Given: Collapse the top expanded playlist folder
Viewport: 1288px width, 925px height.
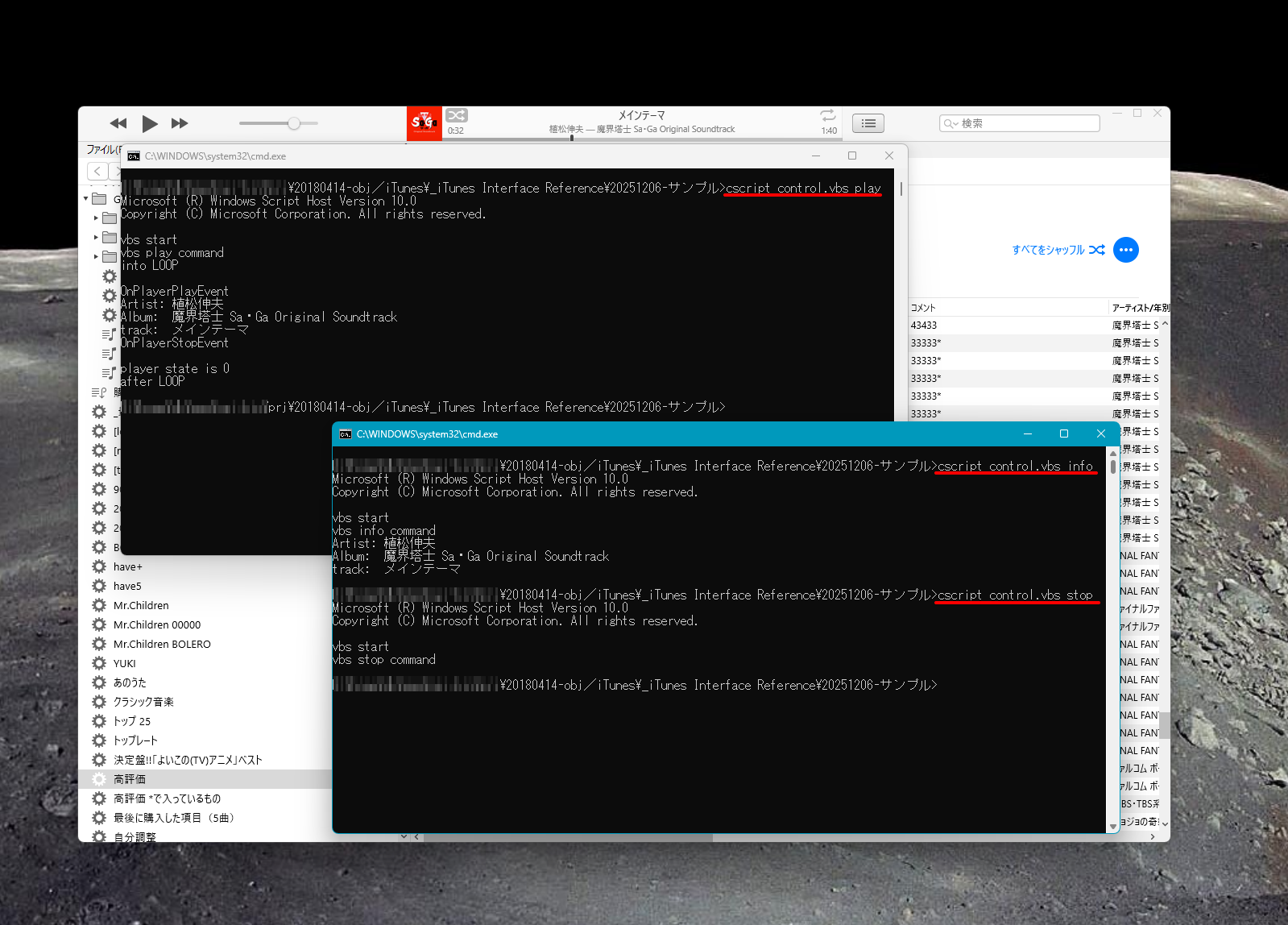Looking at the screenshot, I should click(86, 199).
